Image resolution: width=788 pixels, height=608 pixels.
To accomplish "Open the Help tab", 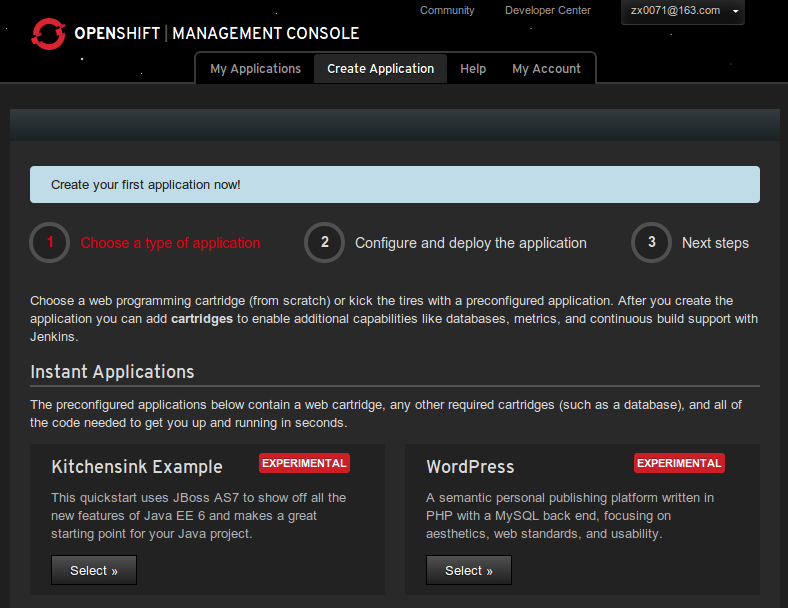I will [473, 68].
